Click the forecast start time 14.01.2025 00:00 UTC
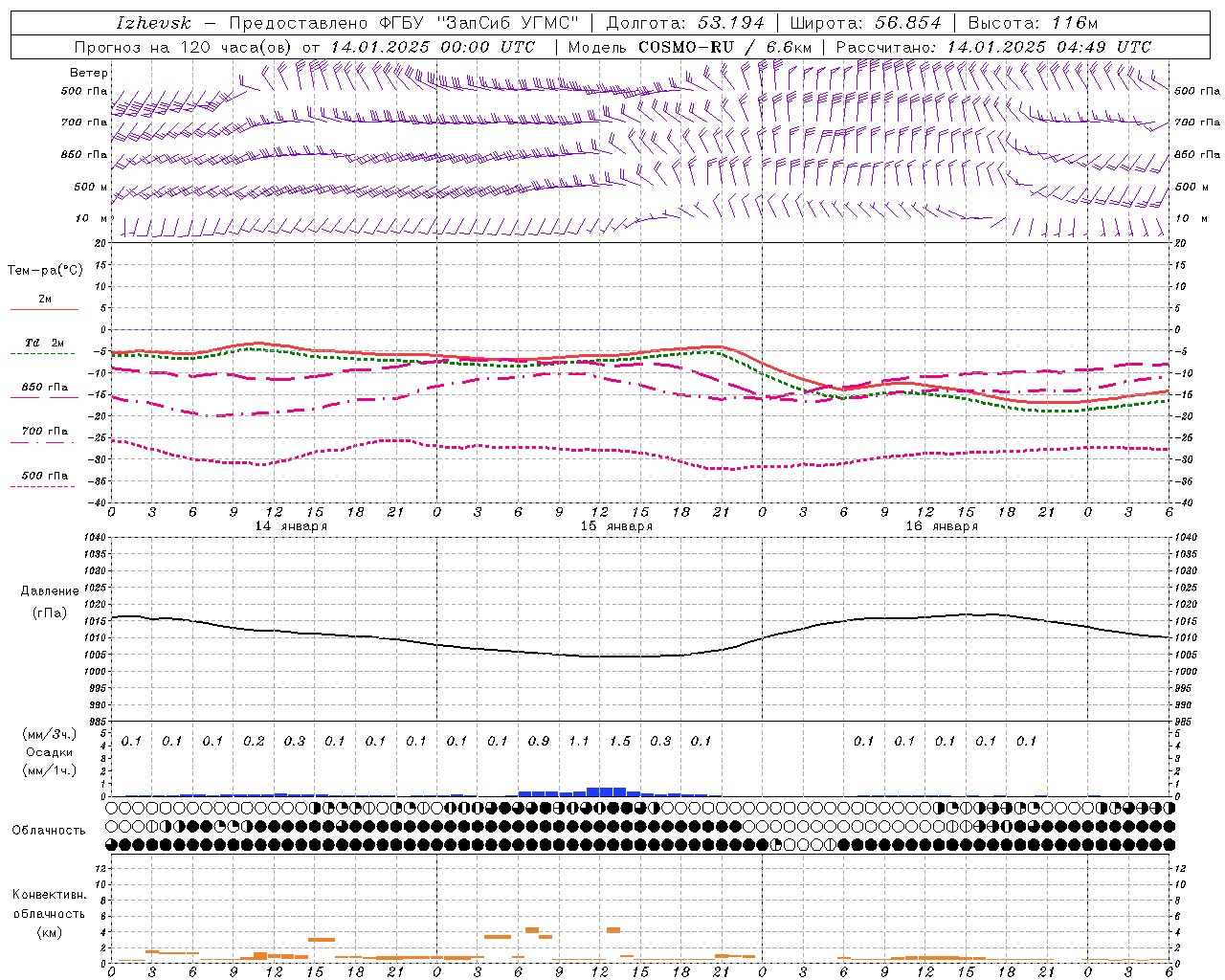This screenshot has height=980, width=1225. point(433,47)
